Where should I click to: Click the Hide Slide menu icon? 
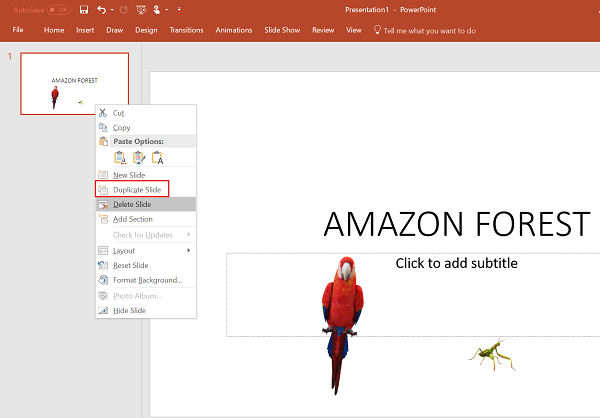point(103,310)
